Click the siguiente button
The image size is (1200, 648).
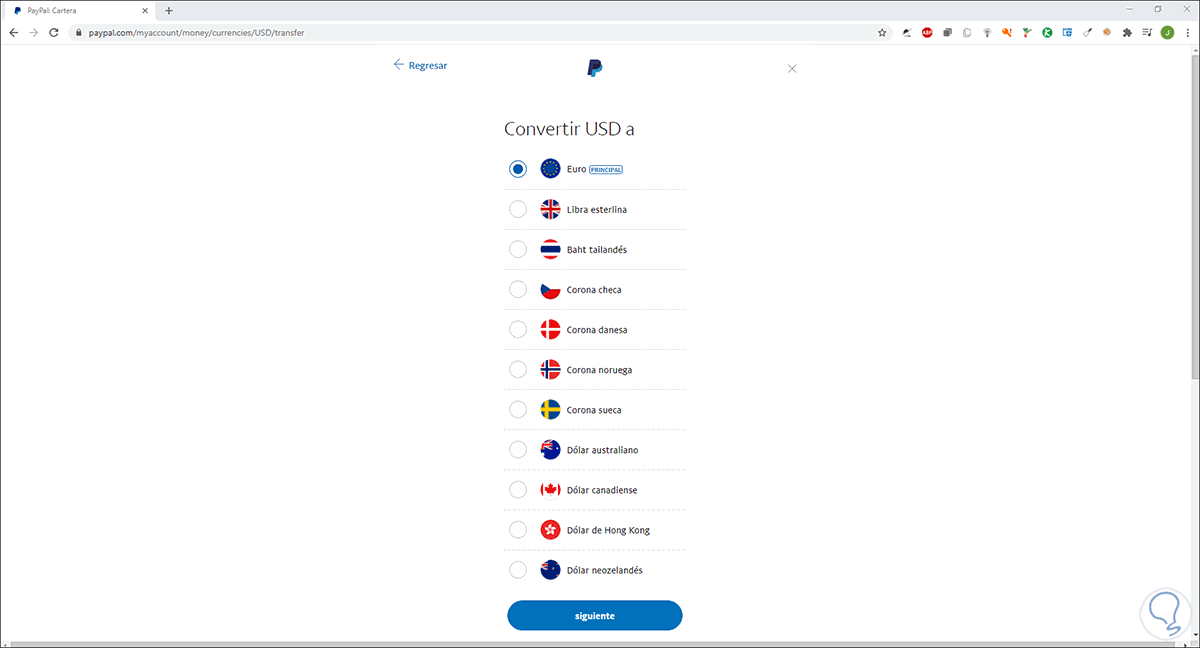(595, 615)
